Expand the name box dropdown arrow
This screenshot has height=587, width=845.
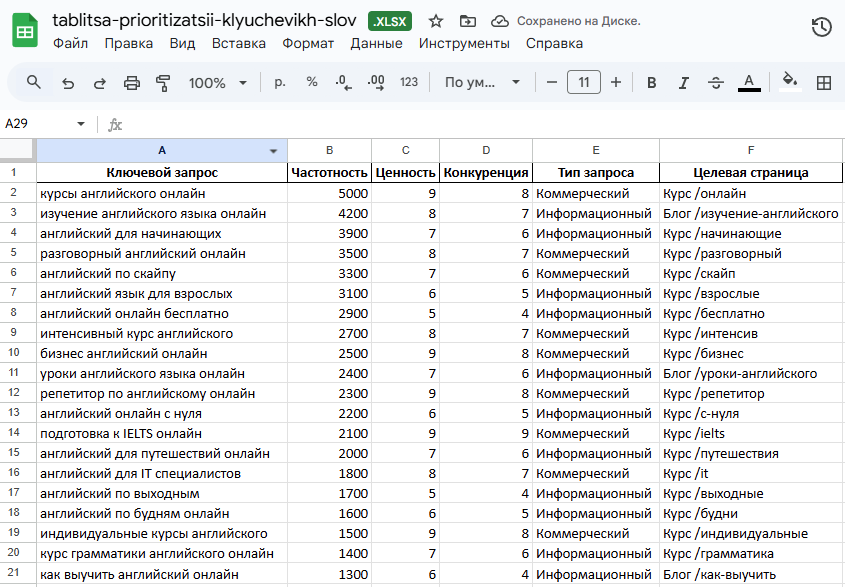tap(81, 124)
